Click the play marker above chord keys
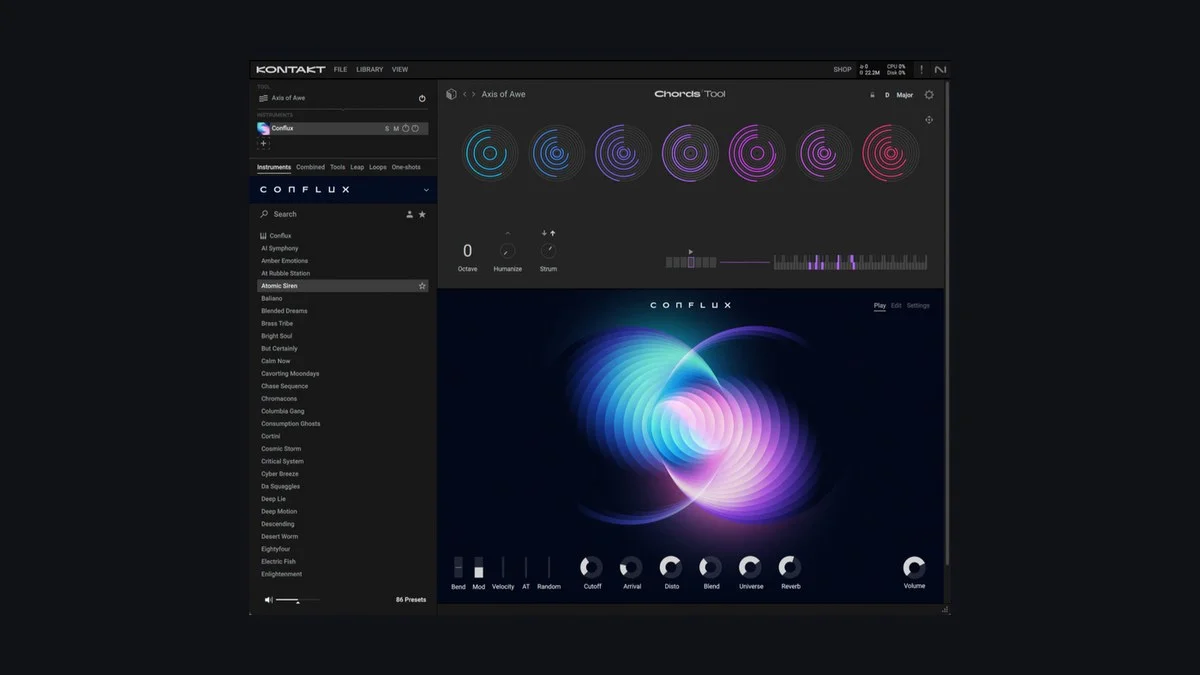1200x675 pixels. pyautogui.click(x=691, y=252)
